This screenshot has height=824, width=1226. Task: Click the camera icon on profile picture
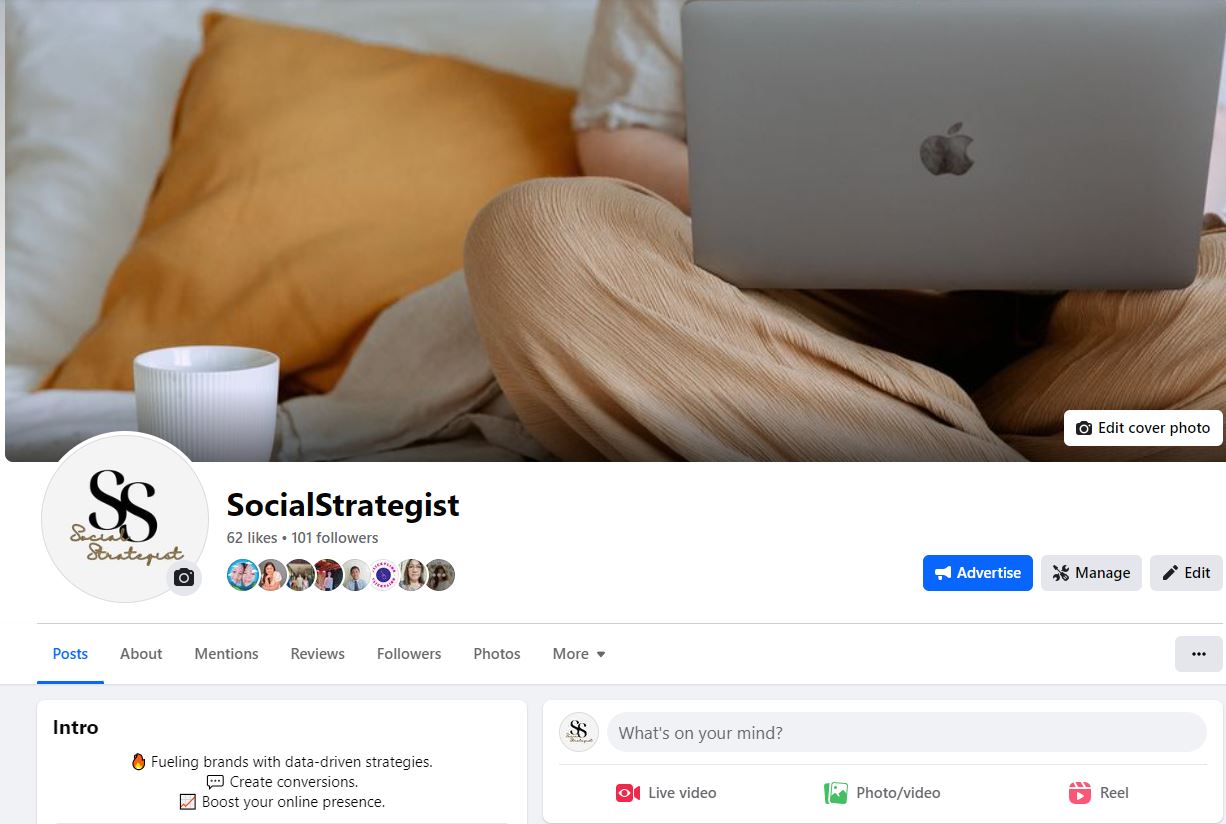[x=184, y=578]
